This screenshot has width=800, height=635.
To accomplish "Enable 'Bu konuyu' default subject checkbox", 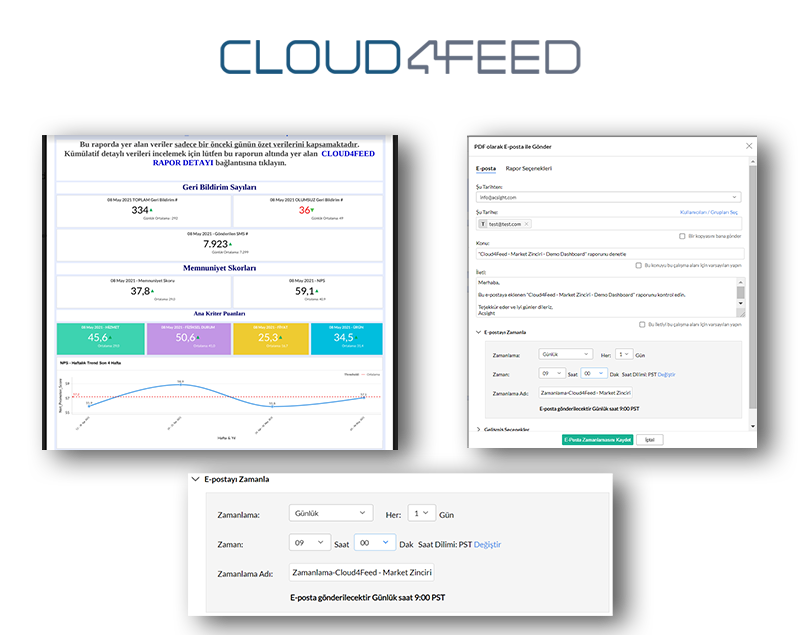I will click(638, 265).
